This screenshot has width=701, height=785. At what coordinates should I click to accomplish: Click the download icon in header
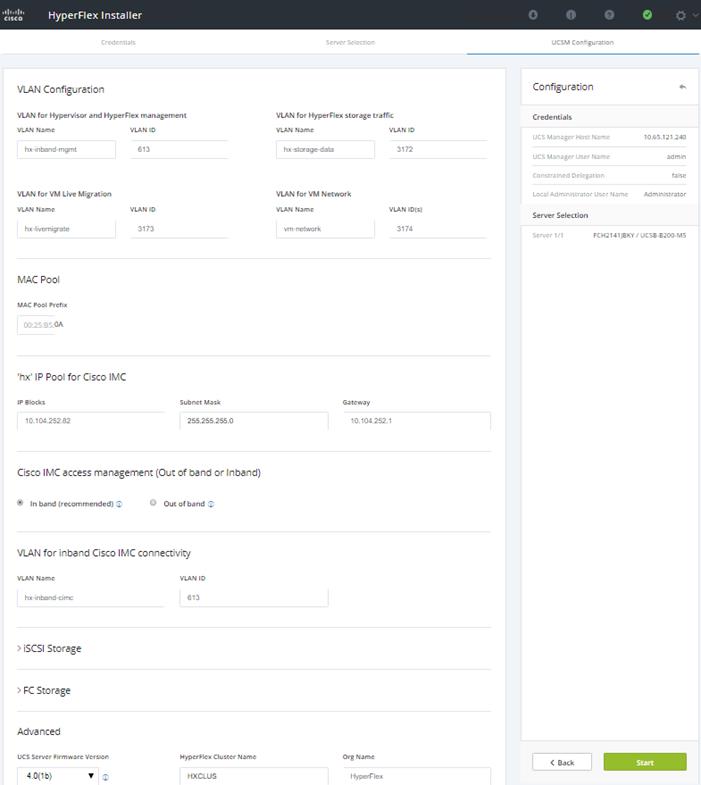(533, 15)
